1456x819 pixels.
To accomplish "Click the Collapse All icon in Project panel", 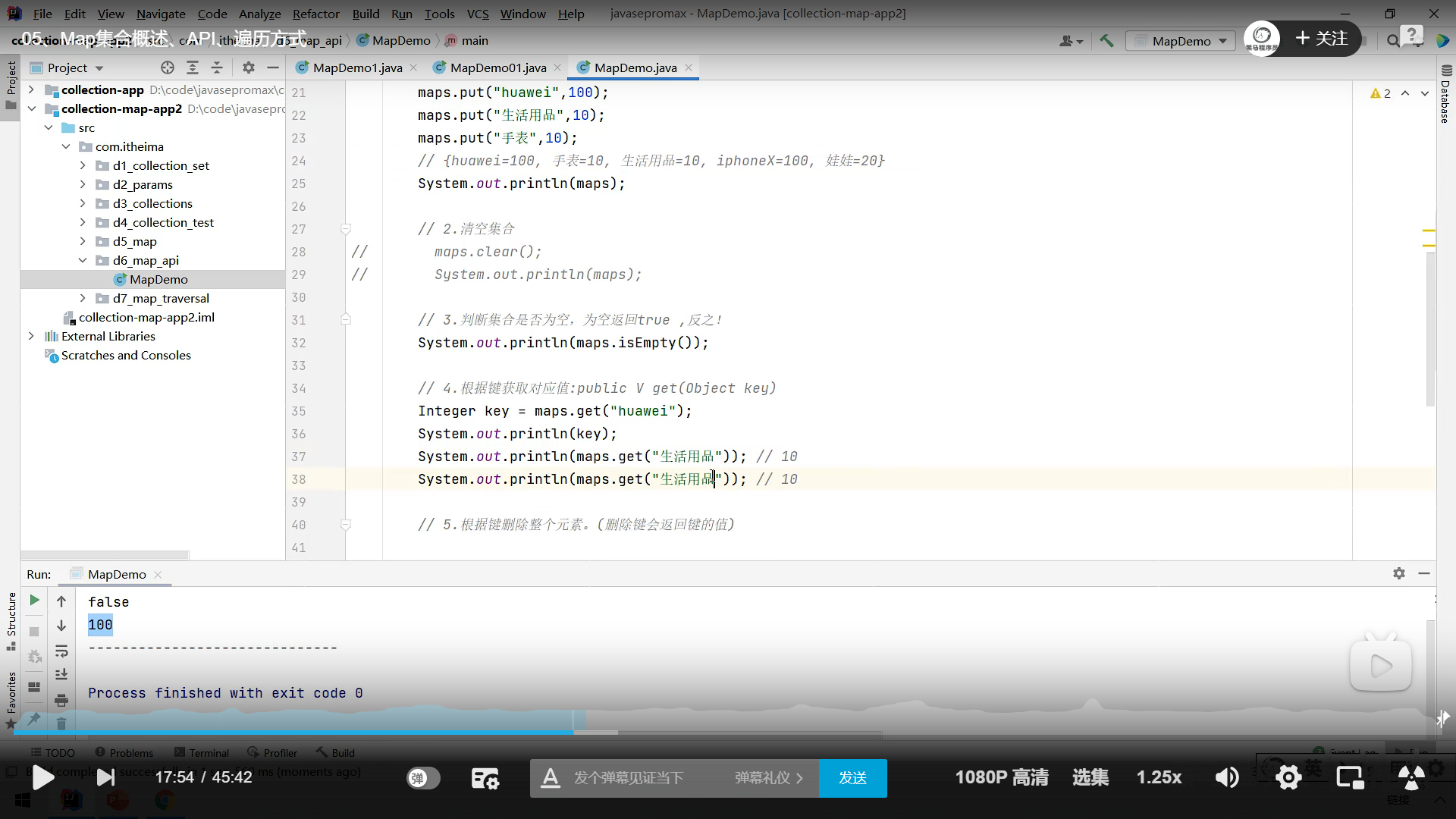I will [217, 67].
